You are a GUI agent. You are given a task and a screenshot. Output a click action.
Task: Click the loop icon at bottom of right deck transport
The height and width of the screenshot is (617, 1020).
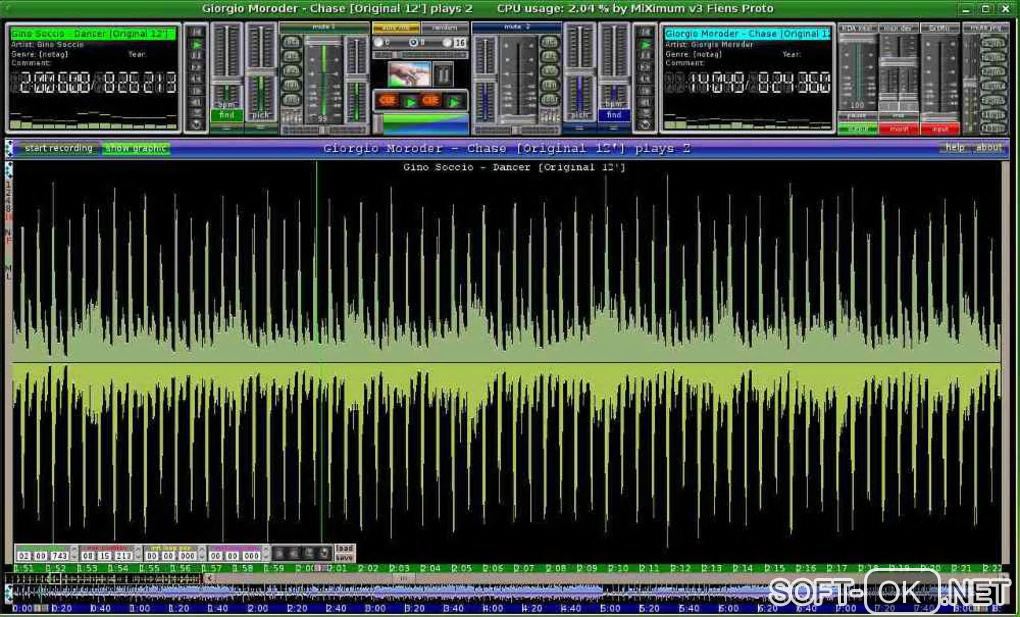click(645, 124)
